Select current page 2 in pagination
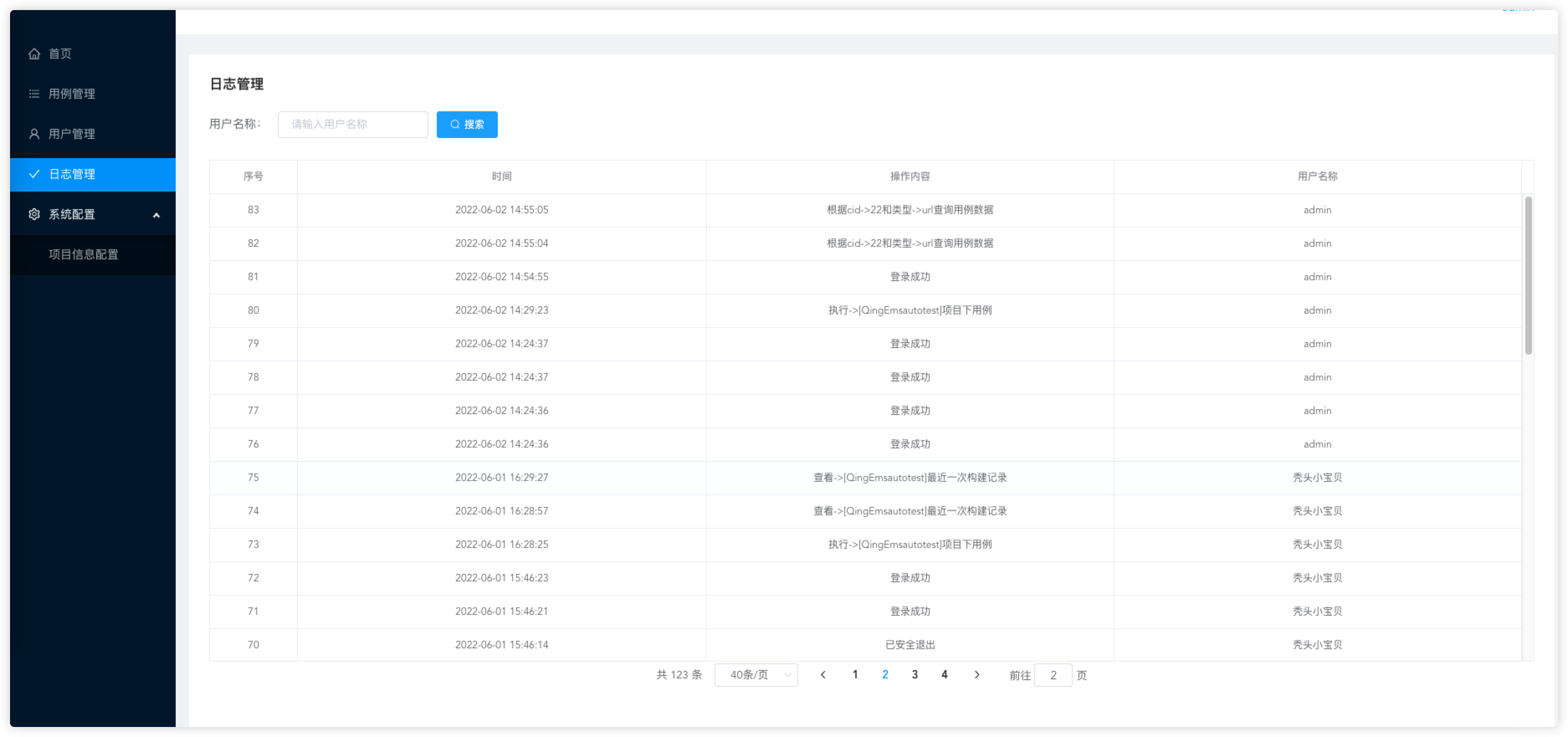The width and height of the screenshot is (1568, 737). click(885, 674)
